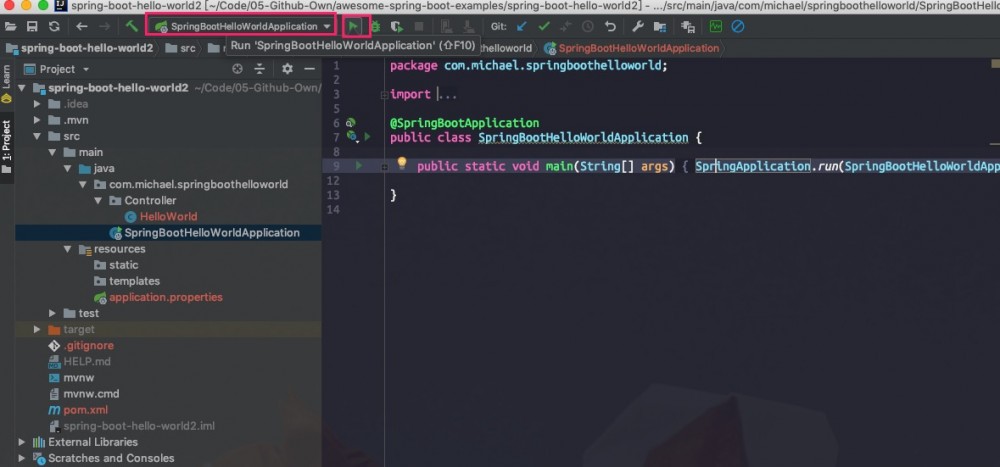This screenshot has height=467, width=1000.
Task: Open Project panel gear options
Action: click(288, 69)
